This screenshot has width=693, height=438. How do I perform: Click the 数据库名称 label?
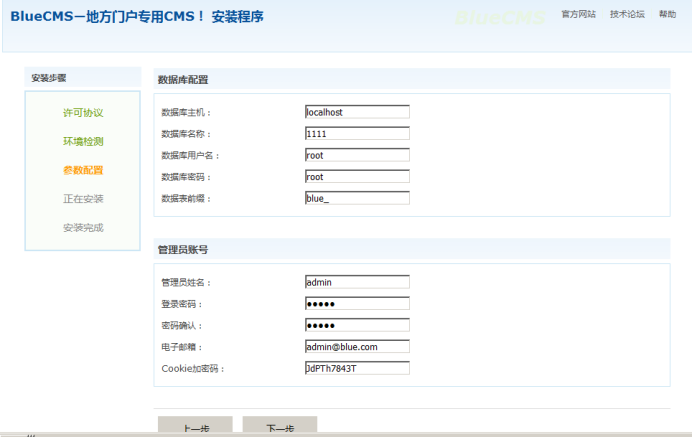(186, 134)
